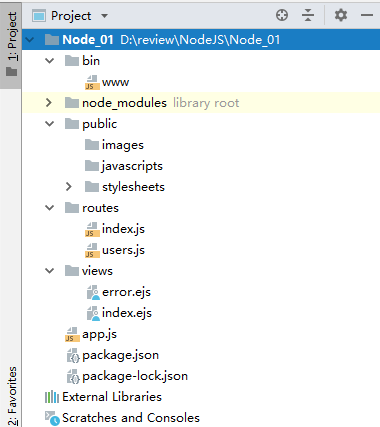Image resolution: width=380 pixels, height=427 pixels.
Task: Open the Project view dropdown arrow
Action: [104, 16]
